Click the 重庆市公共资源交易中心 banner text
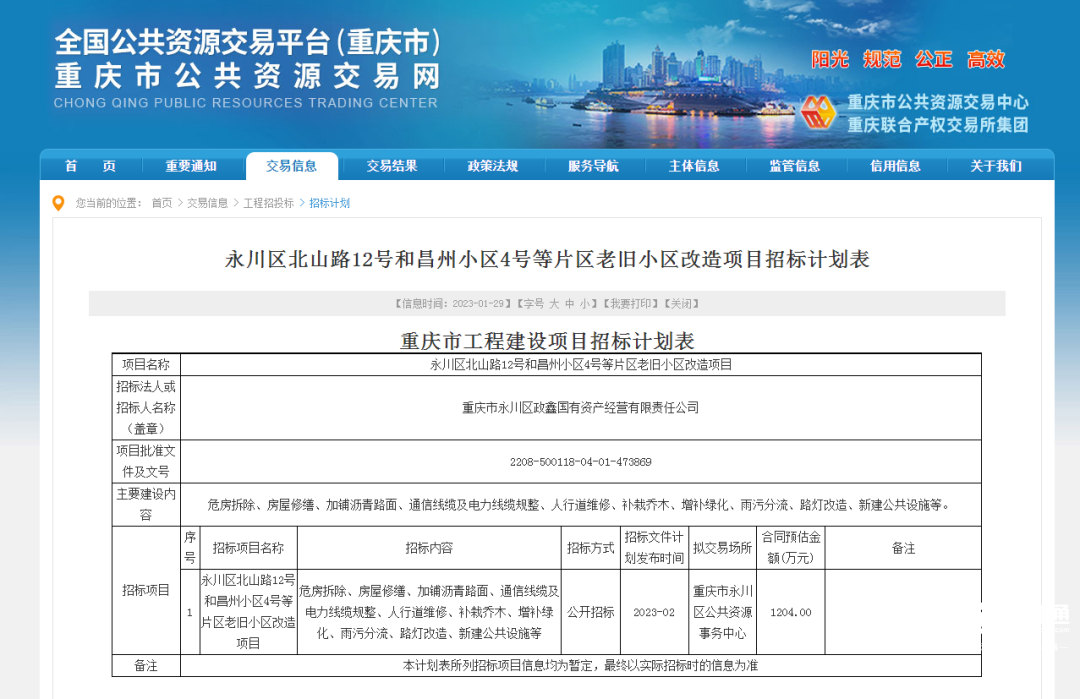The width and height of the screenshot is (1080, 699). pyautogui.click(x=937, y=103)
